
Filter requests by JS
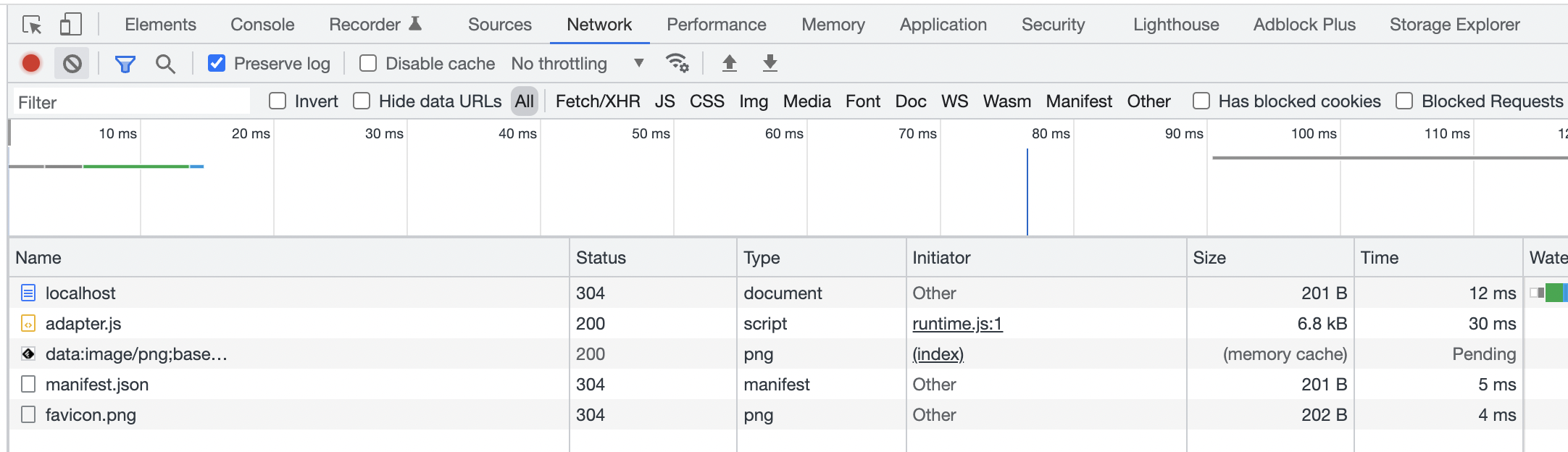665,101
